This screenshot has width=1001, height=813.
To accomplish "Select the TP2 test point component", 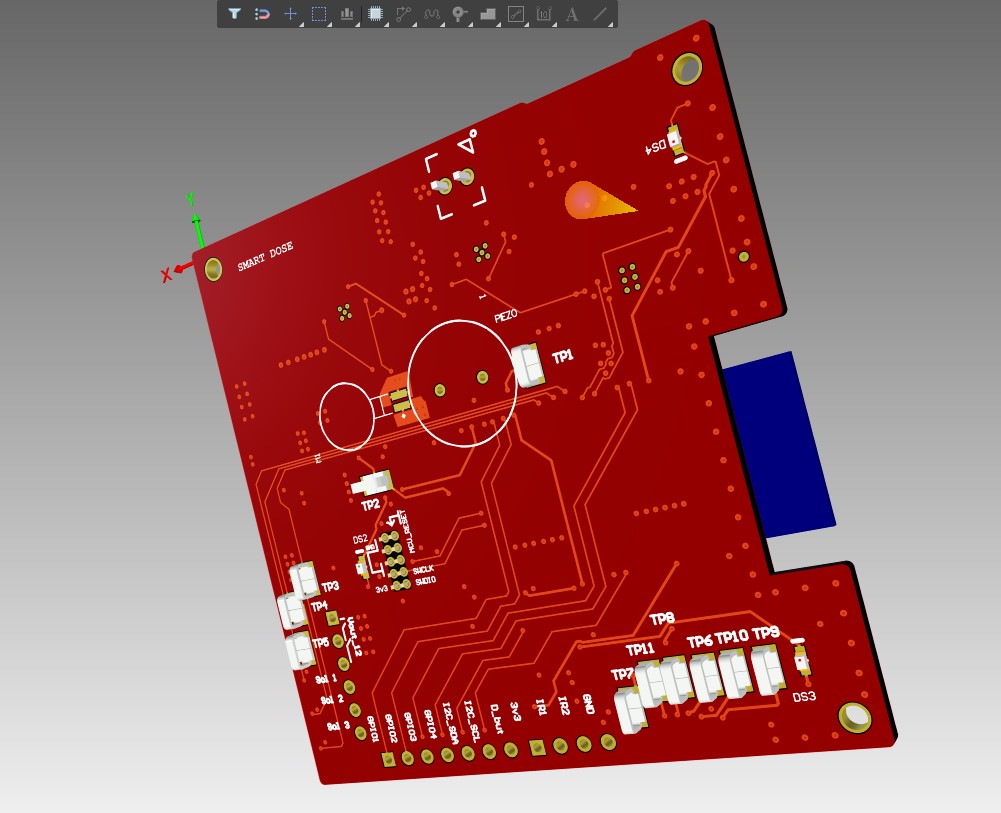I will tap(372, 484).
